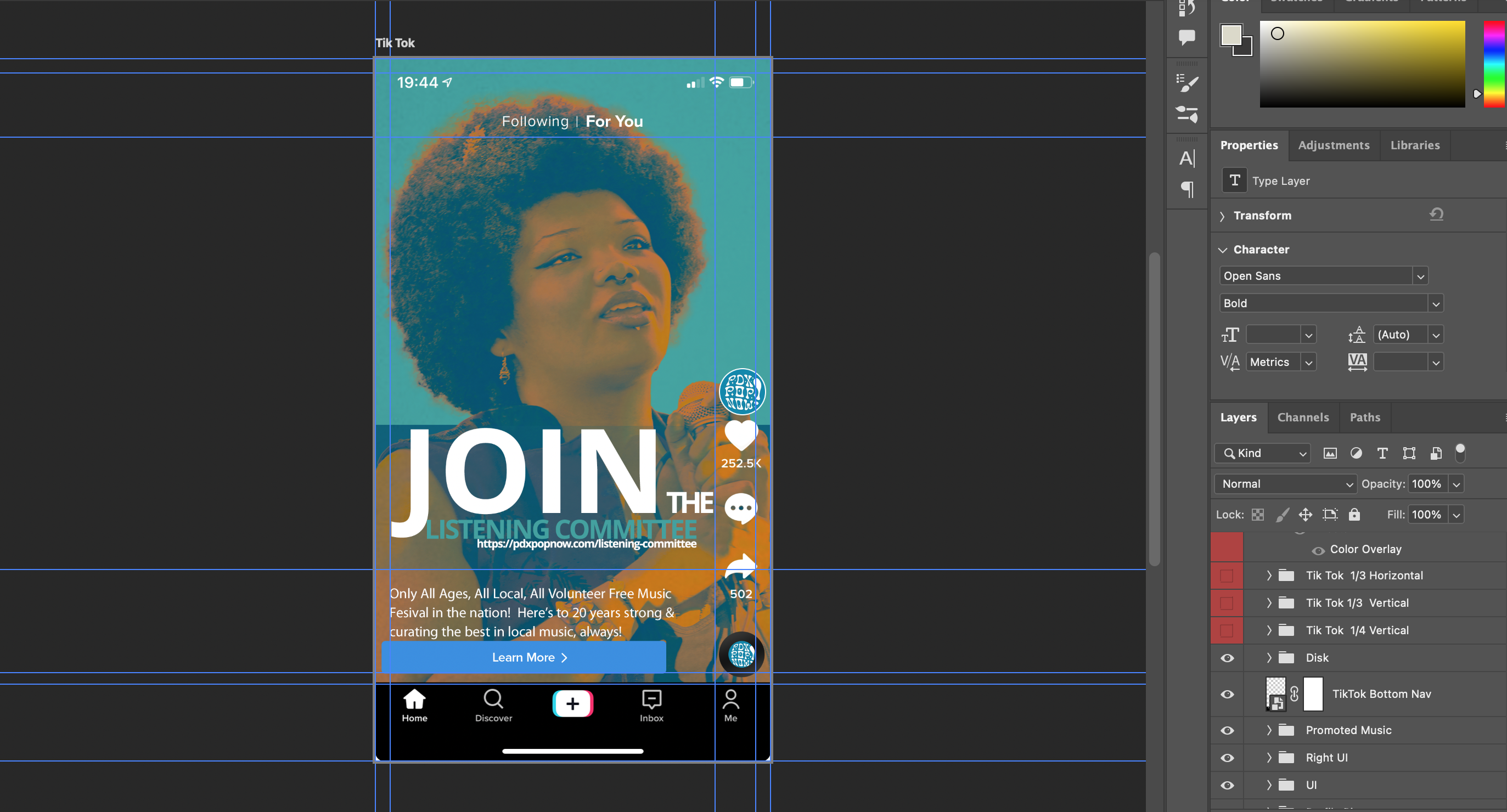Filter layers by smart objects icon
This screenshot has width=1507, height=812.
[x=1436, y=453]
